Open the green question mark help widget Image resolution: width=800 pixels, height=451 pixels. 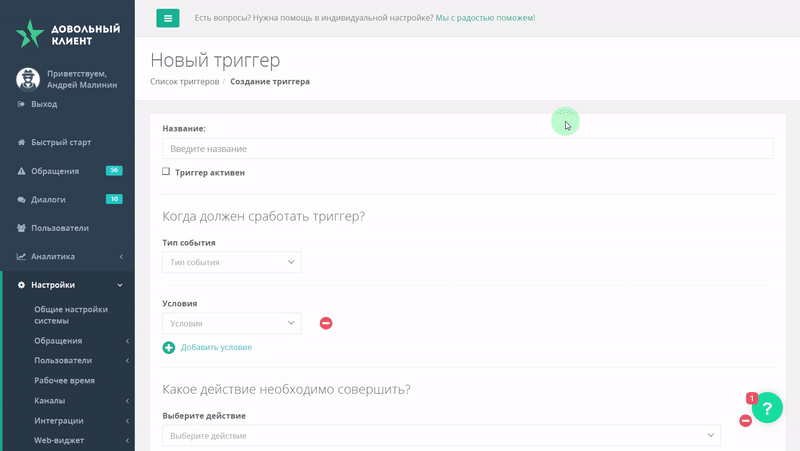click(767, 408)
